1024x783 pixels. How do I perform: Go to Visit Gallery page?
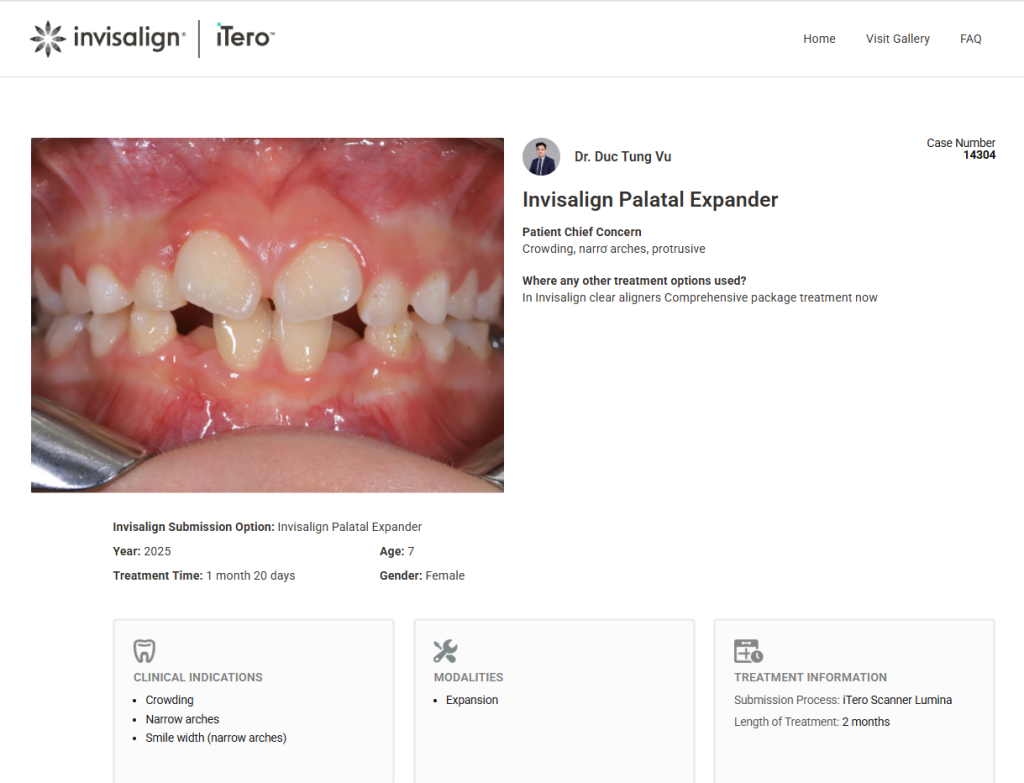897,39
